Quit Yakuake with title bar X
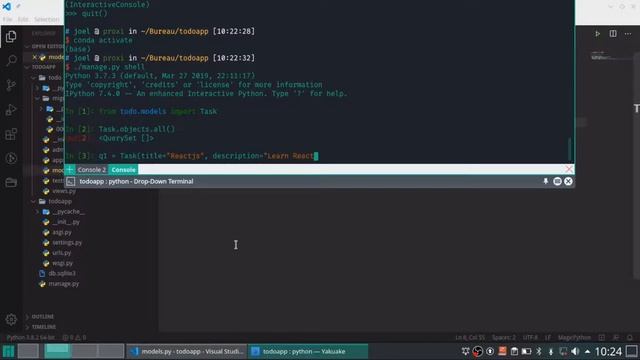640x360 pixels. pos(568,181)
